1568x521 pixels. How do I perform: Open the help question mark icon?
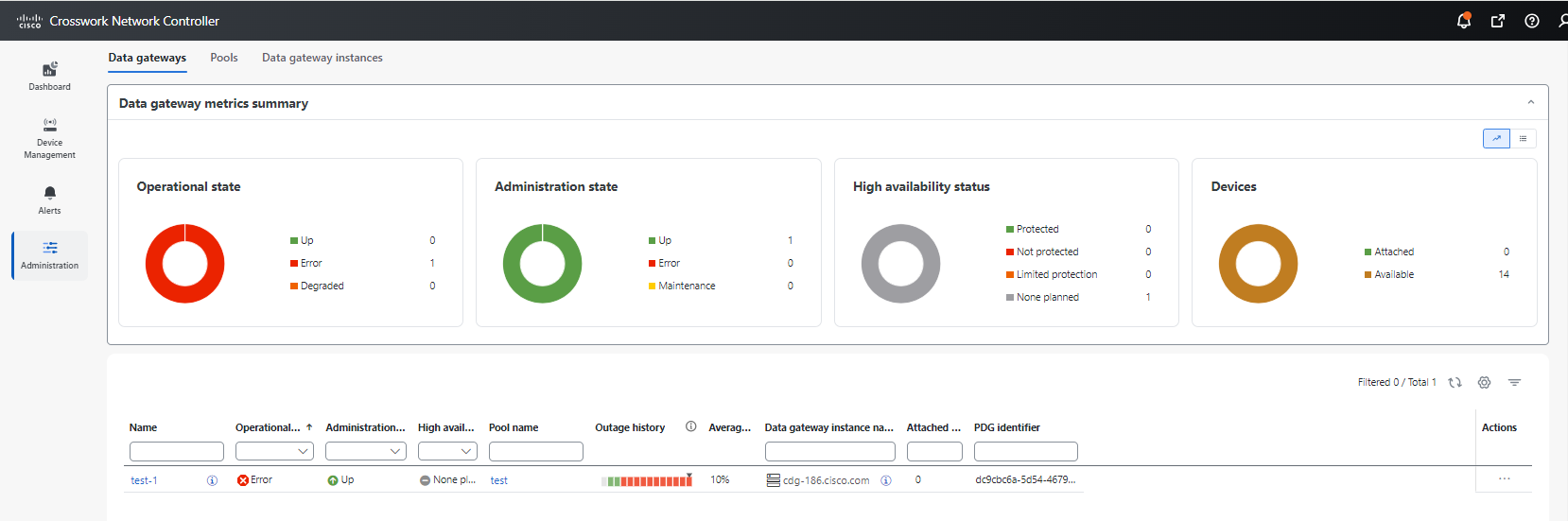pyautogui.click(x=1532, y=21)
